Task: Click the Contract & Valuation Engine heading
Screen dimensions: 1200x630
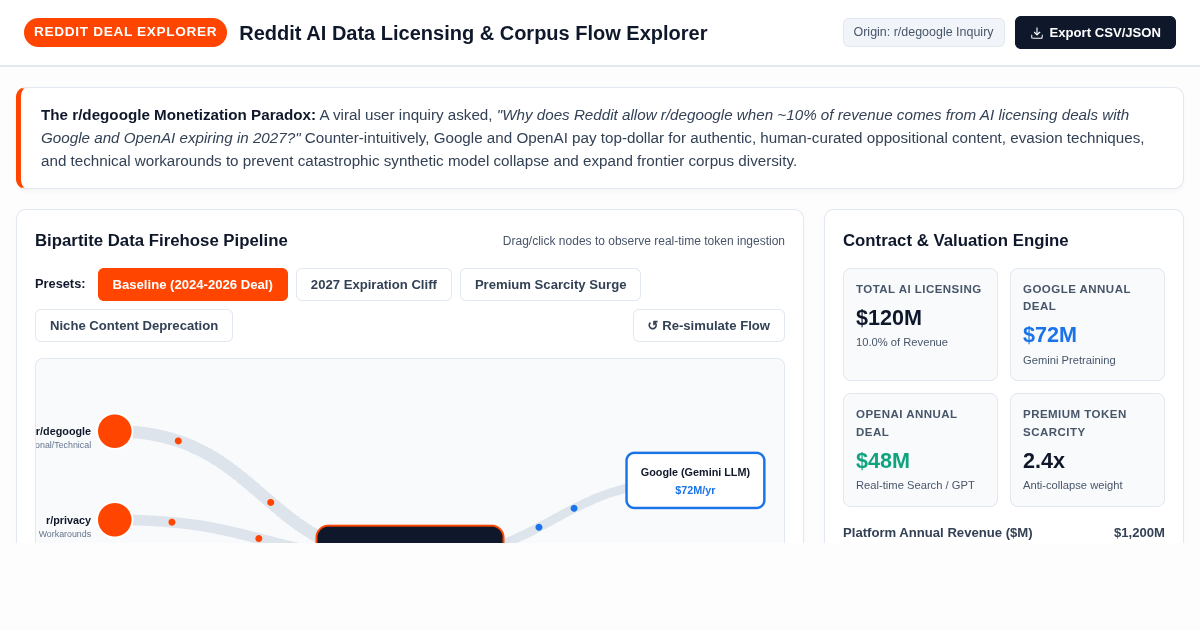Action: [956, 240]
